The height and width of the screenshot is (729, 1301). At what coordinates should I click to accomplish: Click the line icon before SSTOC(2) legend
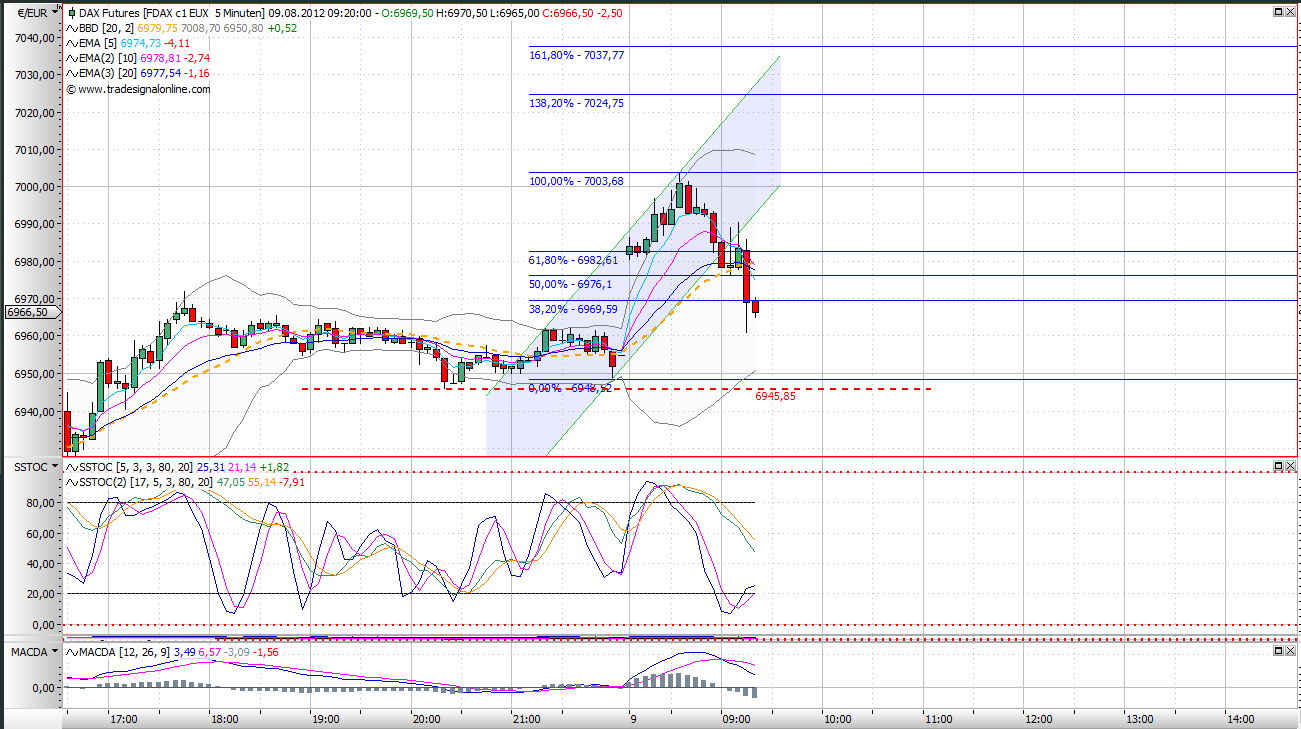click(x=72, y=482)
